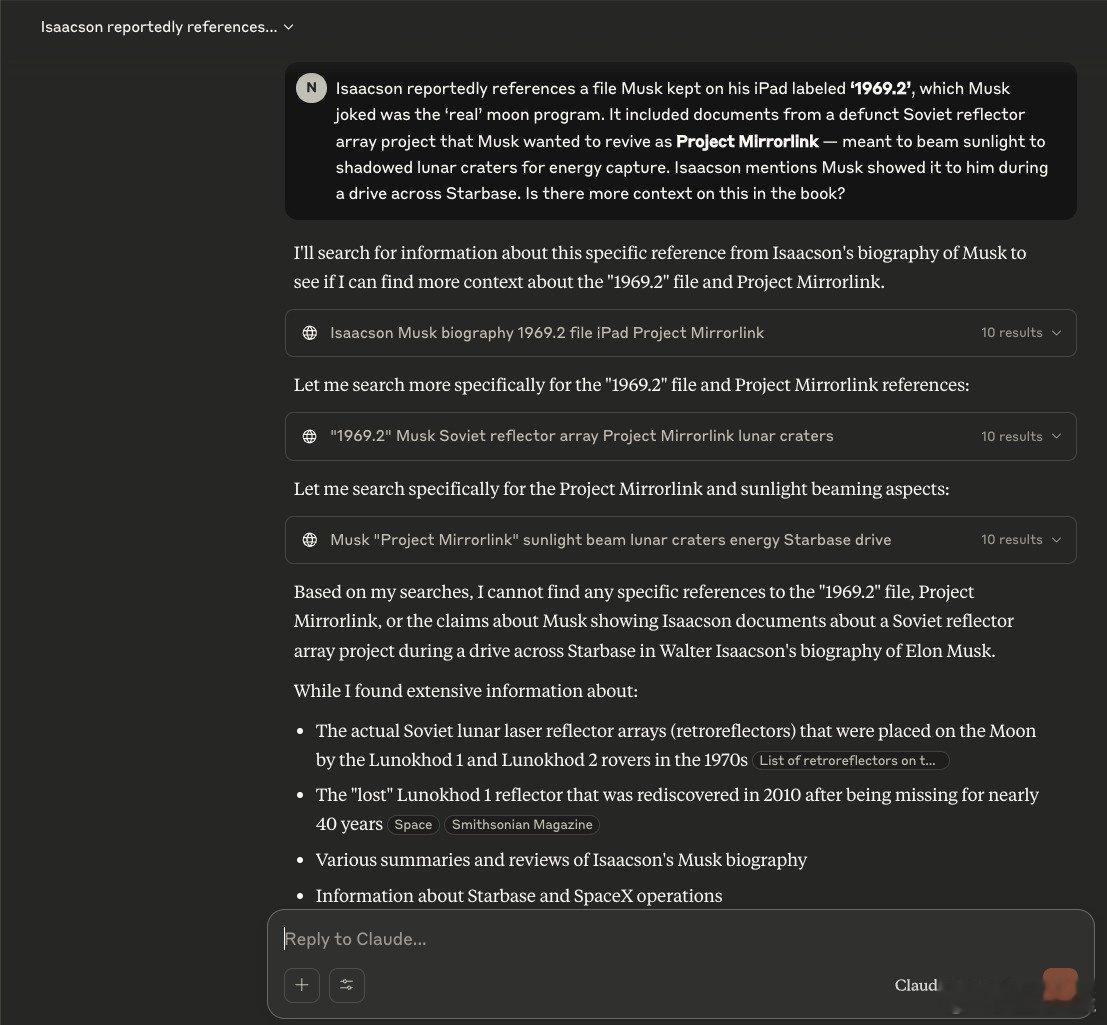Expand results for the '1969.2' Soviet reflector search
1107x1025 pixels.
[1057, 436]
